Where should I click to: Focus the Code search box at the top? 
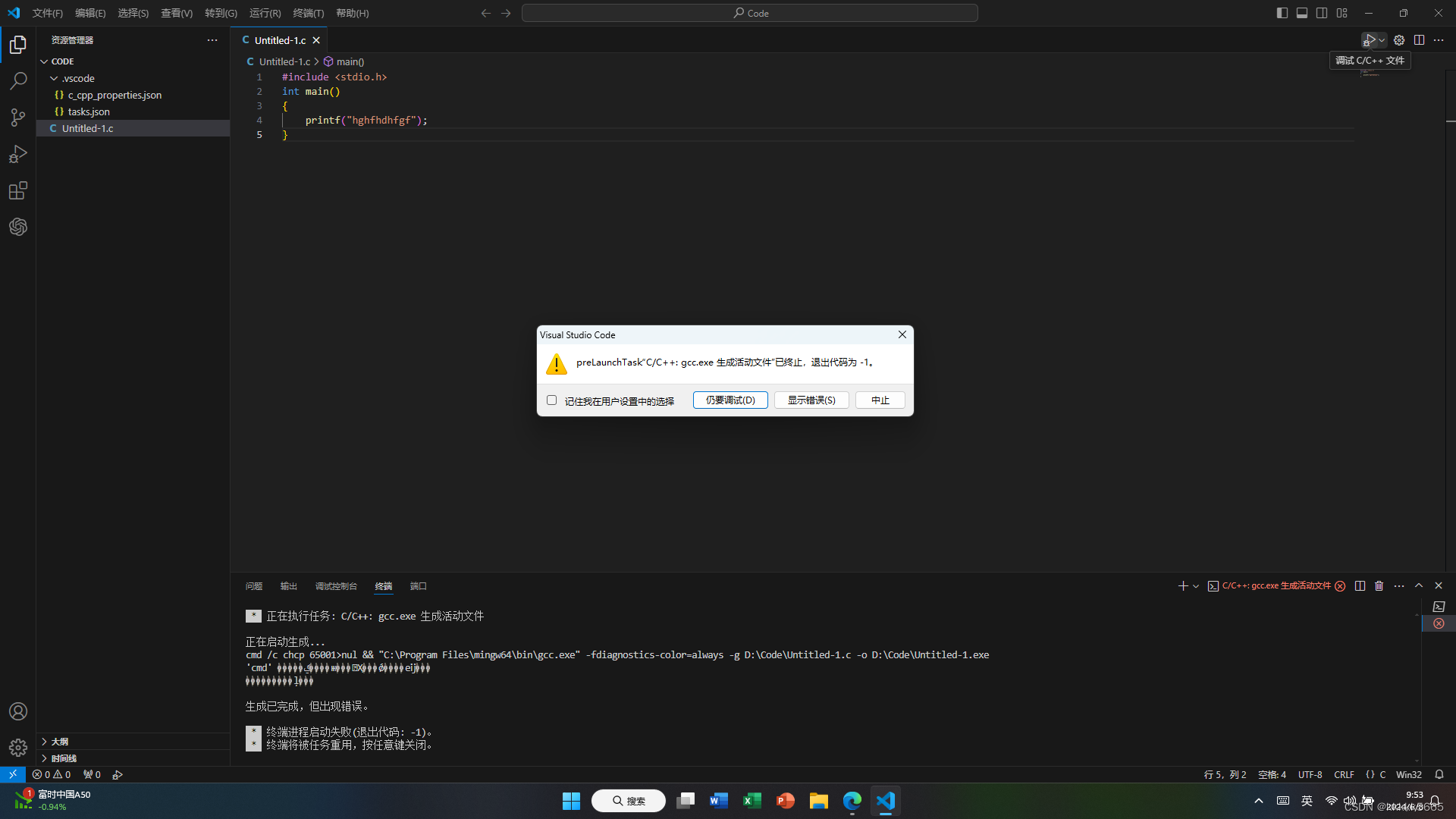point(749,13)
